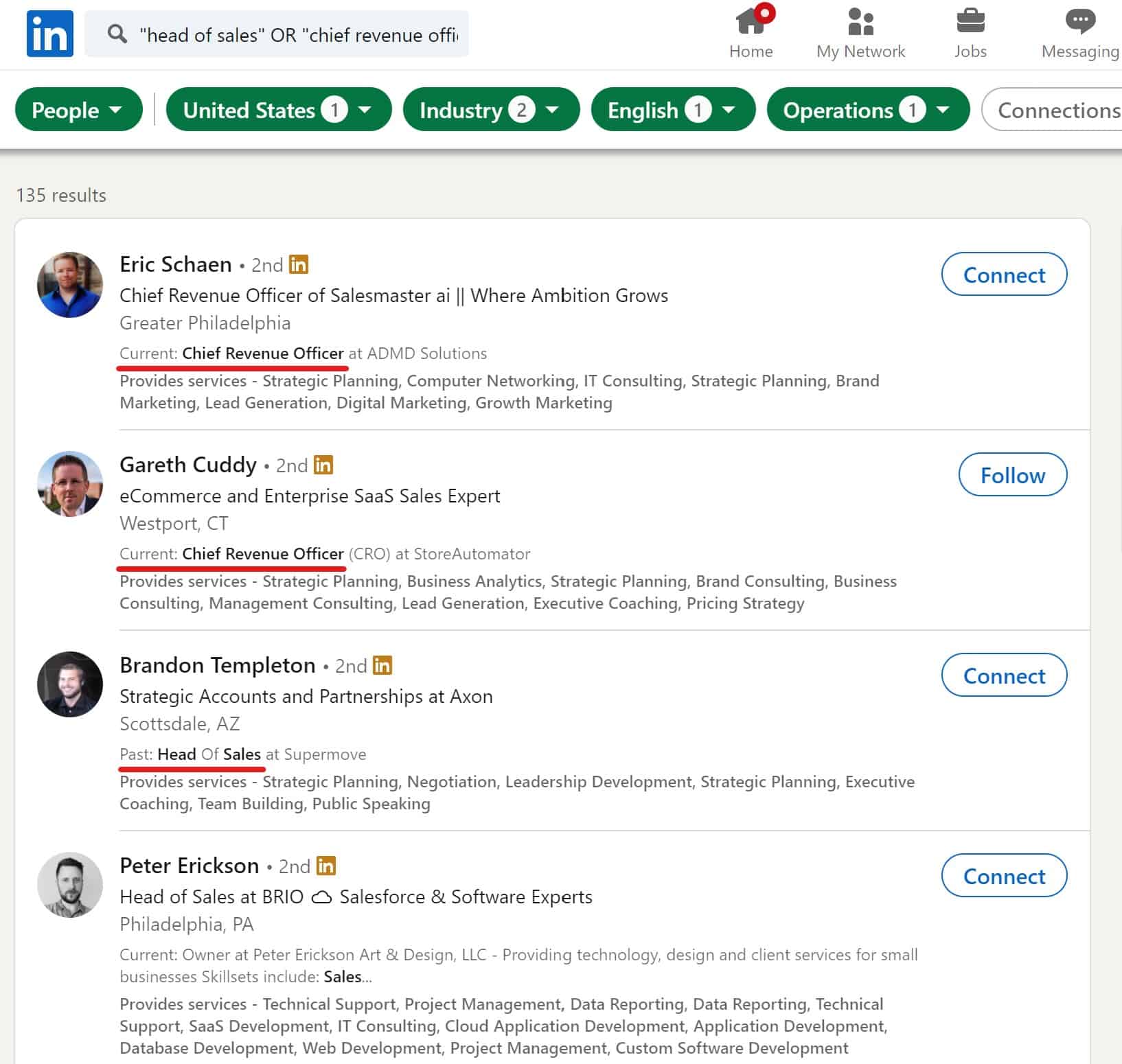Go to My Network icon
The width and height of the screenshot is (1122, 1064).
(x=860, y=22)
